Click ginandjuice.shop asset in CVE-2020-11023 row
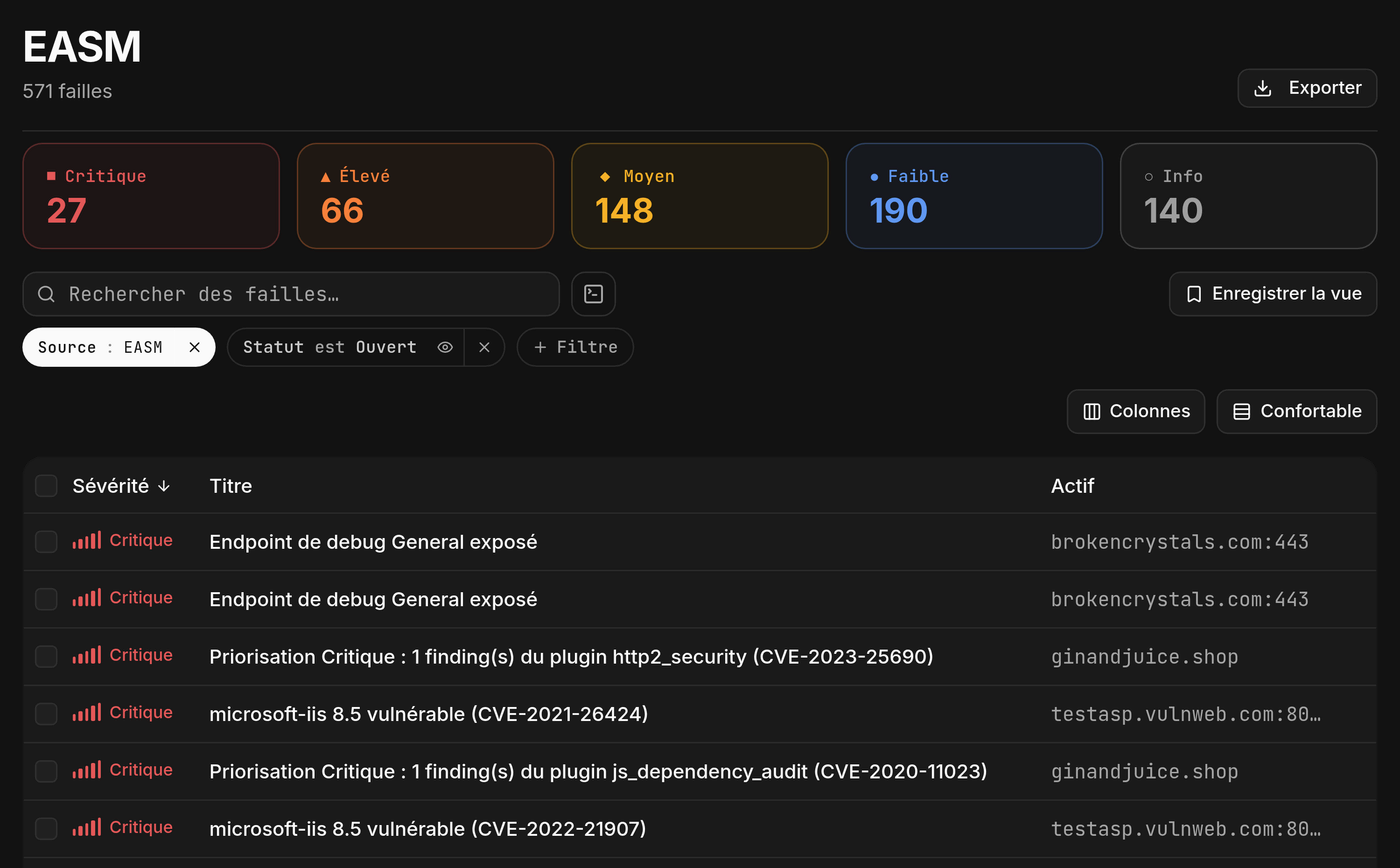1400x868 pixels. tap(1145, 772)
